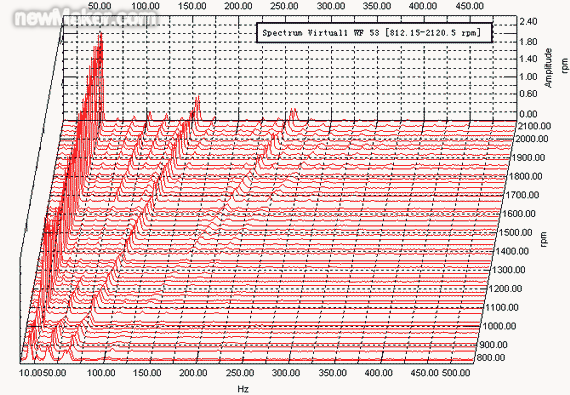Click '250.00' on the bottom Hz axis

[240, 373]
